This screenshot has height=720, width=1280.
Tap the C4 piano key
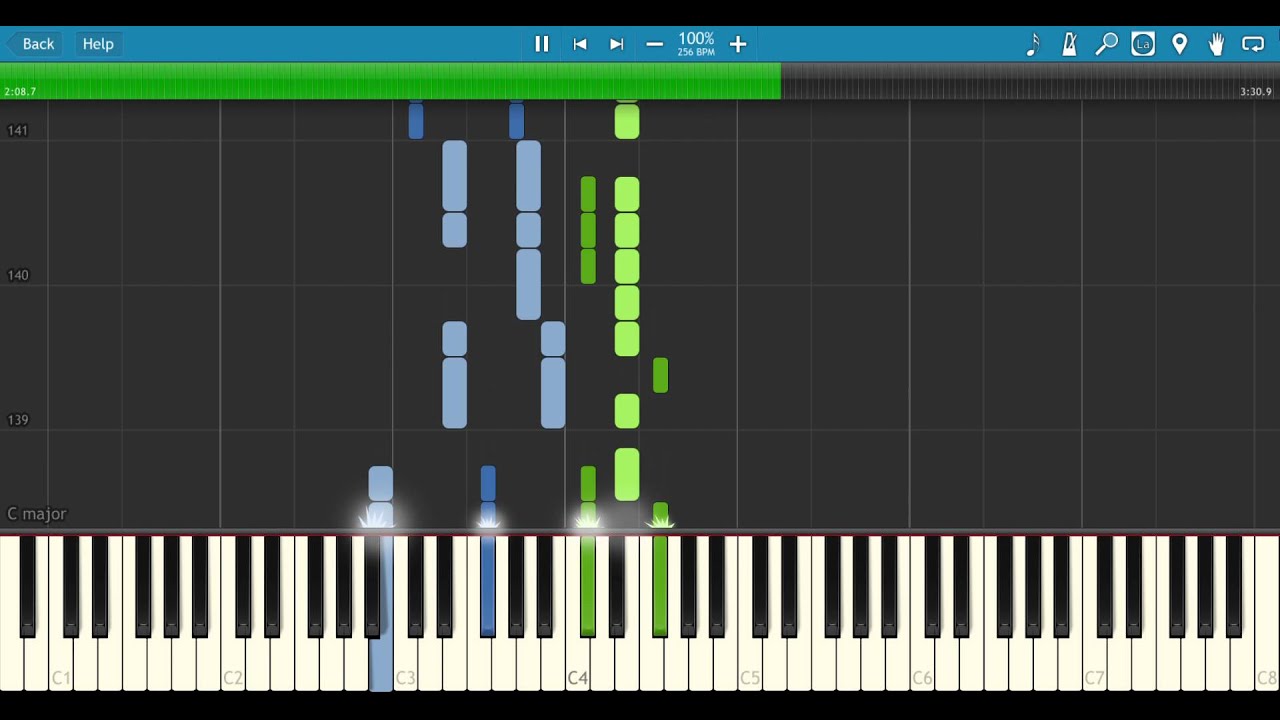[577, 665]
